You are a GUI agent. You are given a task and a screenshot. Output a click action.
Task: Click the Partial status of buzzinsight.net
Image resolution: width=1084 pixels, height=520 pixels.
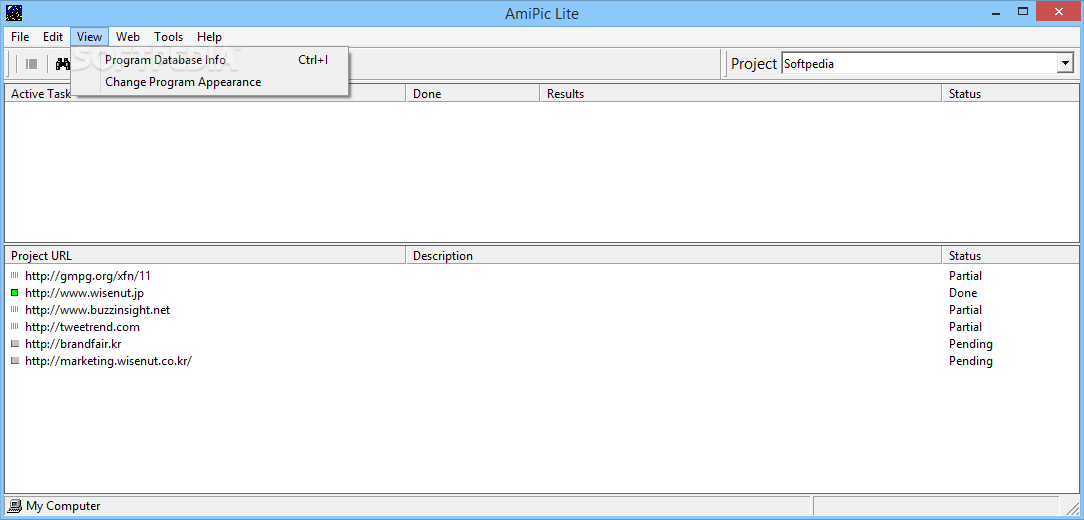pyautogui.click(x=965, y=310)
